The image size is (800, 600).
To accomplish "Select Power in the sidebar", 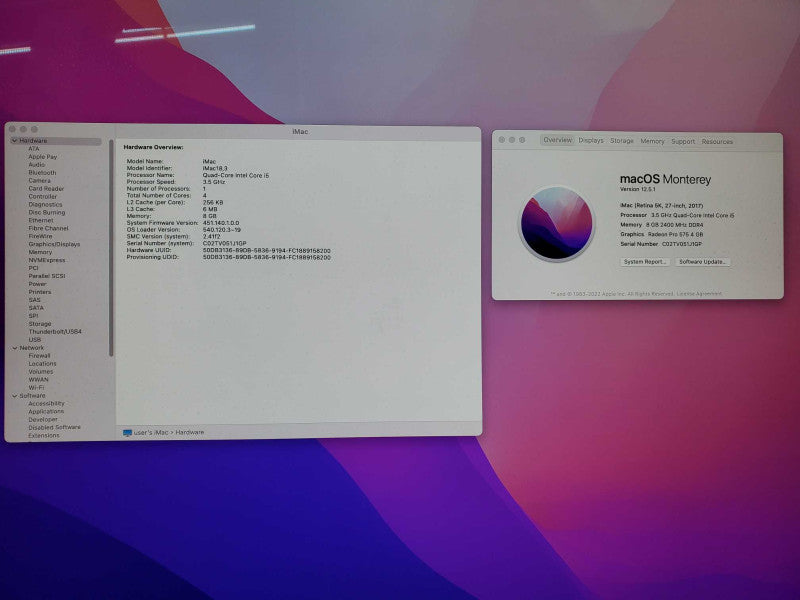I will click(x=37, y=284).
